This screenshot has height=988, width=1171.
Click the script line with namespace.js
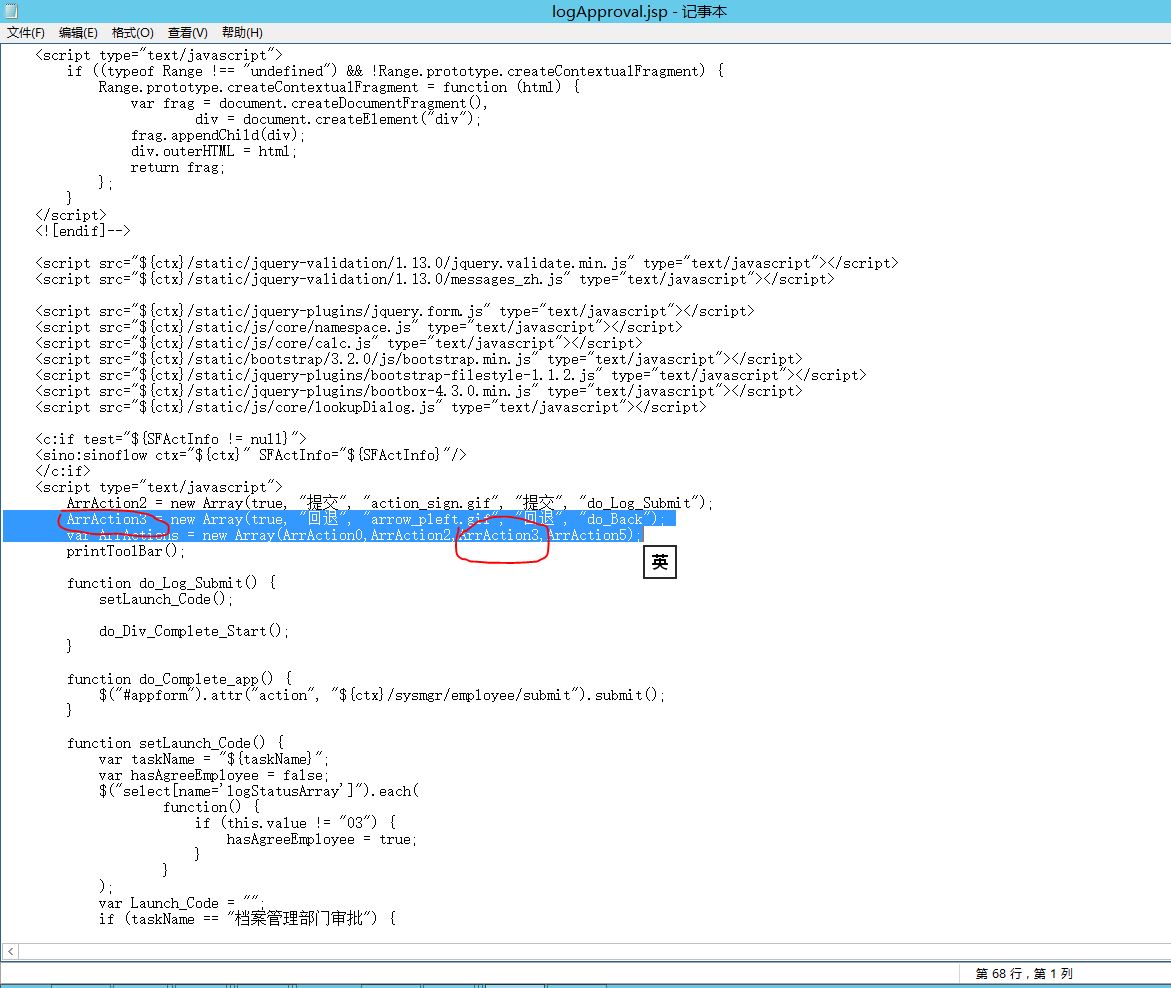pyautogui.click(x=358, y=327)
